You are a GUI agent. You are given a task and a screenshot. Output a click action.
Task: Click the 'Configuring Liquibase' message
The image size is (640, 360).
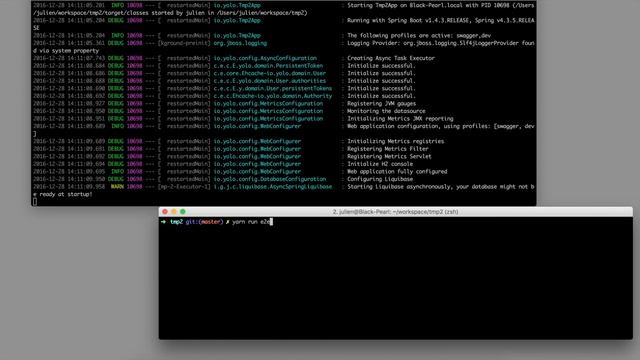click(380, 179)
